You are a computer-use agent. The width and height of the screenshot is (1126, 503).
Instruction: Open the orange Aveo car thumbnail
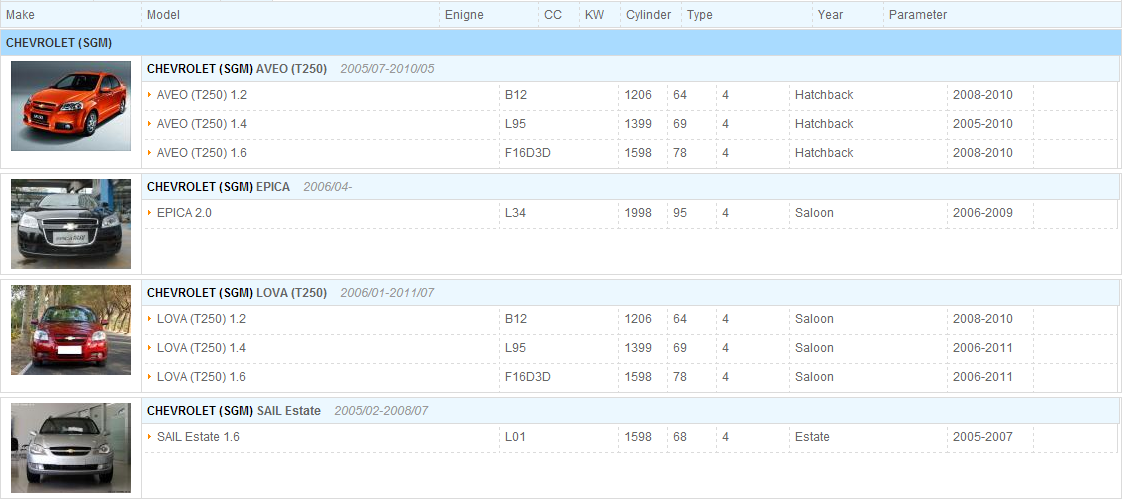71,106
